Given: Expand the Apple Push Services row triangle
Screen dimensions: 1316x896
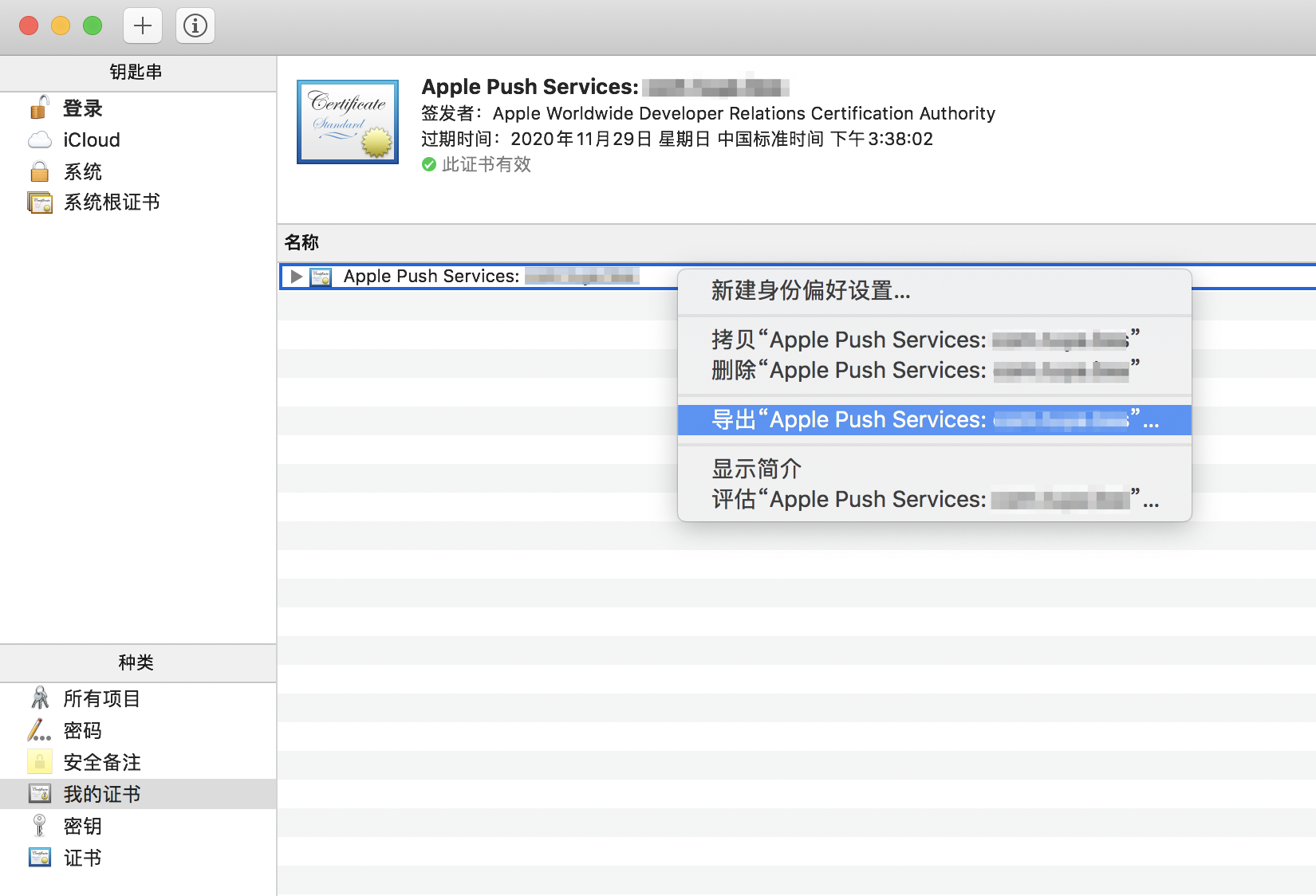Looking at the screenshot, I should pos(296,277).
